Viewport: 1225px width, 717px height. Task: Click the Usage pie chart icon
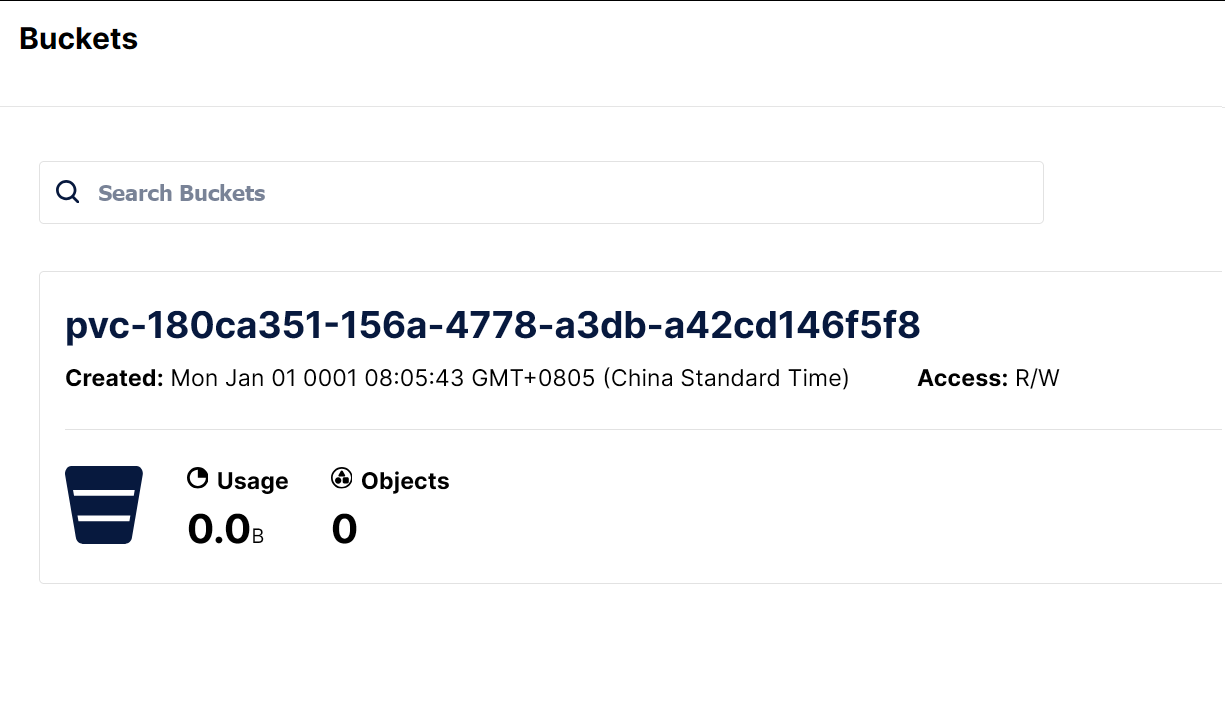198,479
